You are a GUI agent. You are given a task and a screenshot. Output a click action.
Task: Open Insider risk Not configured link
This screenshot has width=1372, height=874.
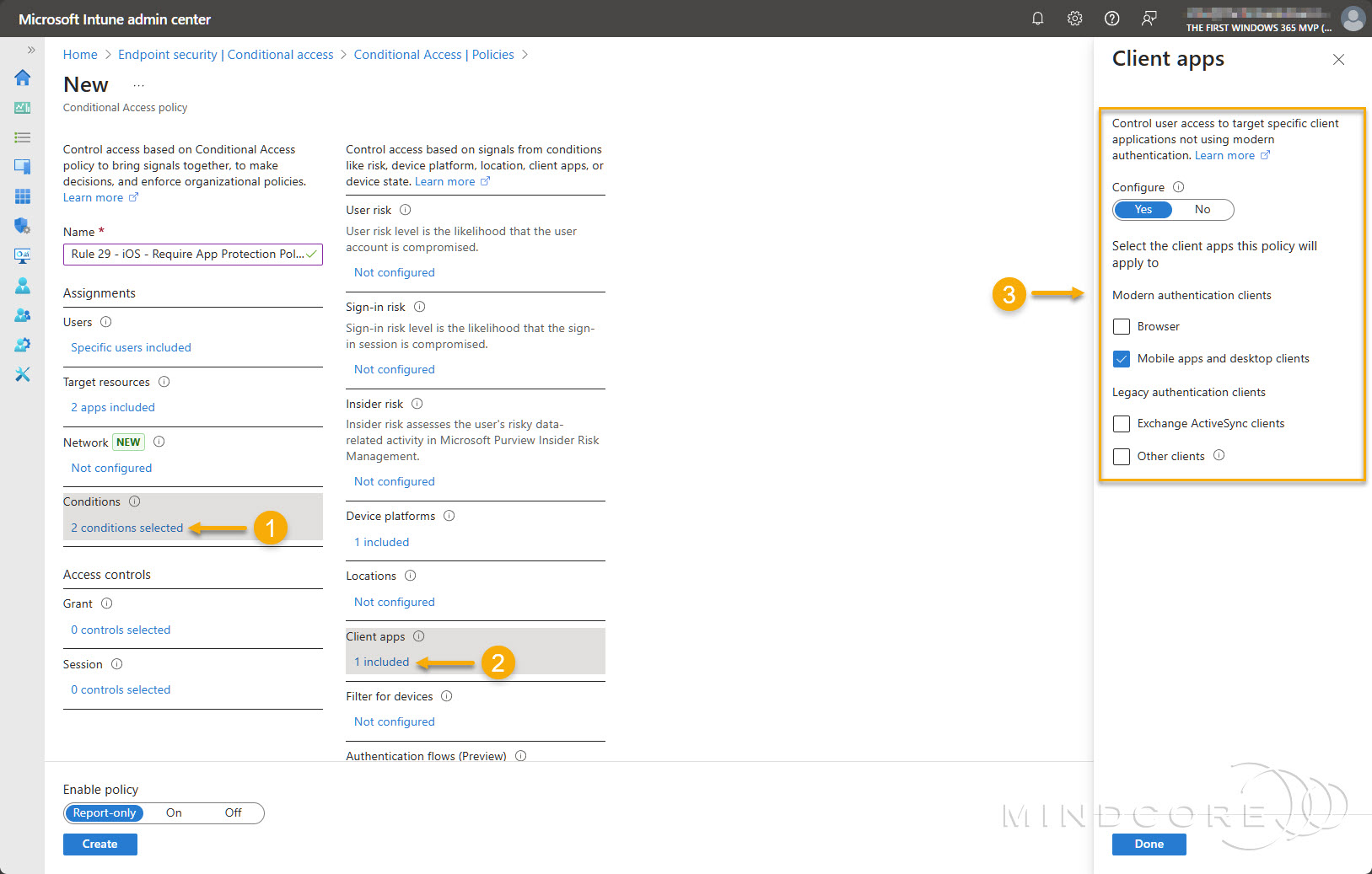(395, 481)
